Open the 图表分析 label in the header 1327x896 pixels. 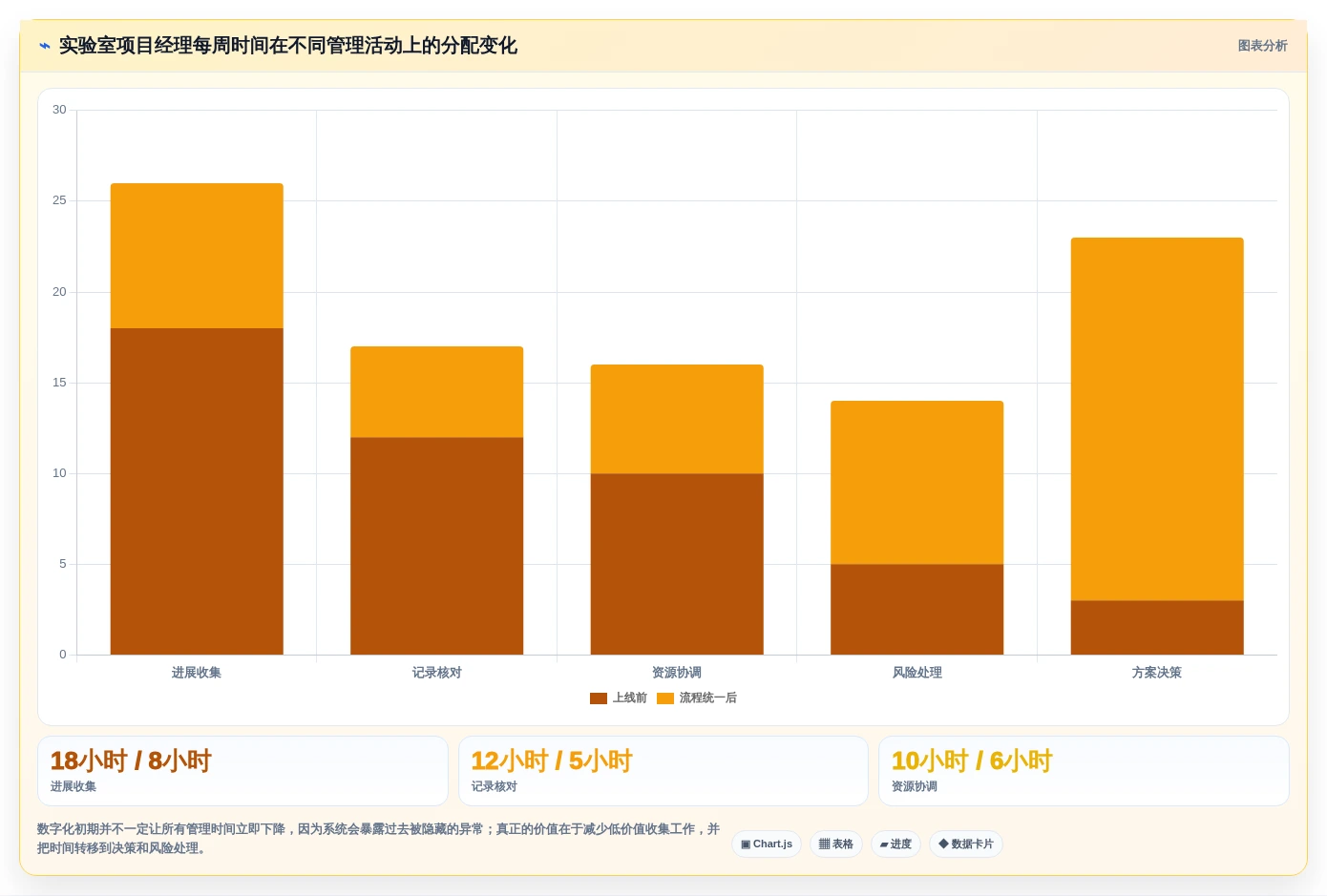(x=1262, y=46)
